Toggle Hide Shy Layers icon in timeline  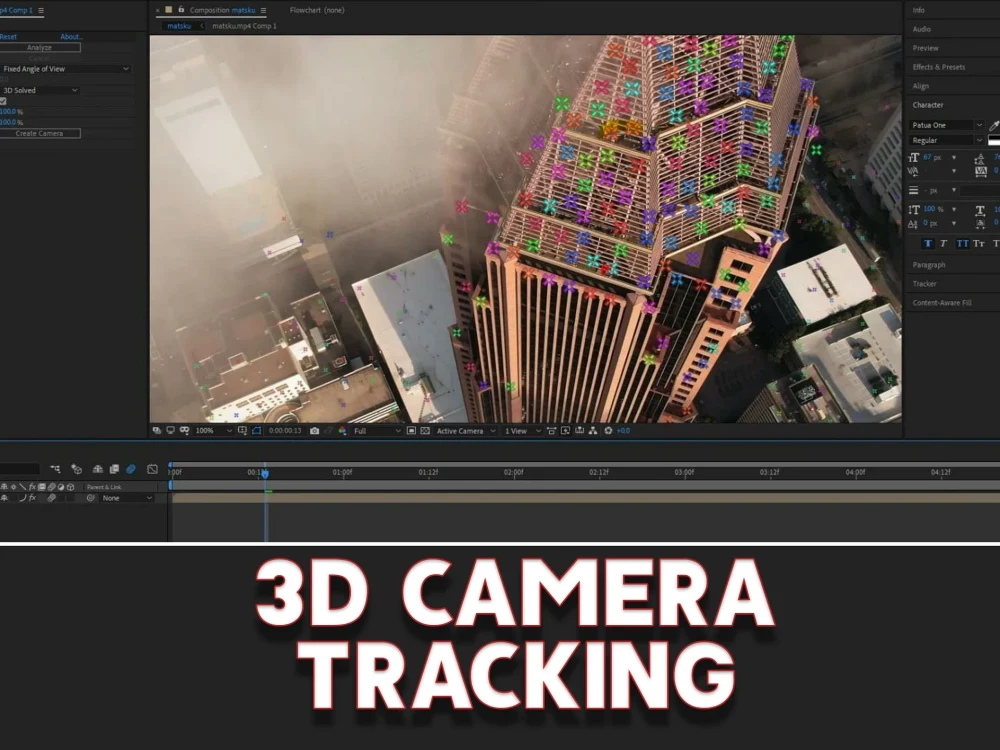(x=98, y=469)
